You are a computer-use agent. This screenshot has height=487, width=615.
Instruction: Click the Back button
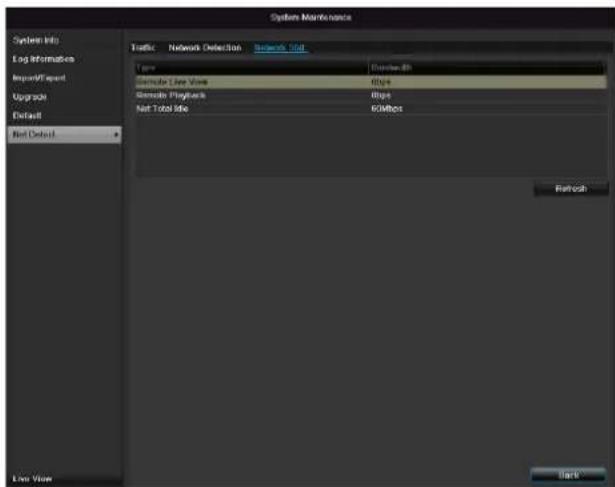point(568,475)
